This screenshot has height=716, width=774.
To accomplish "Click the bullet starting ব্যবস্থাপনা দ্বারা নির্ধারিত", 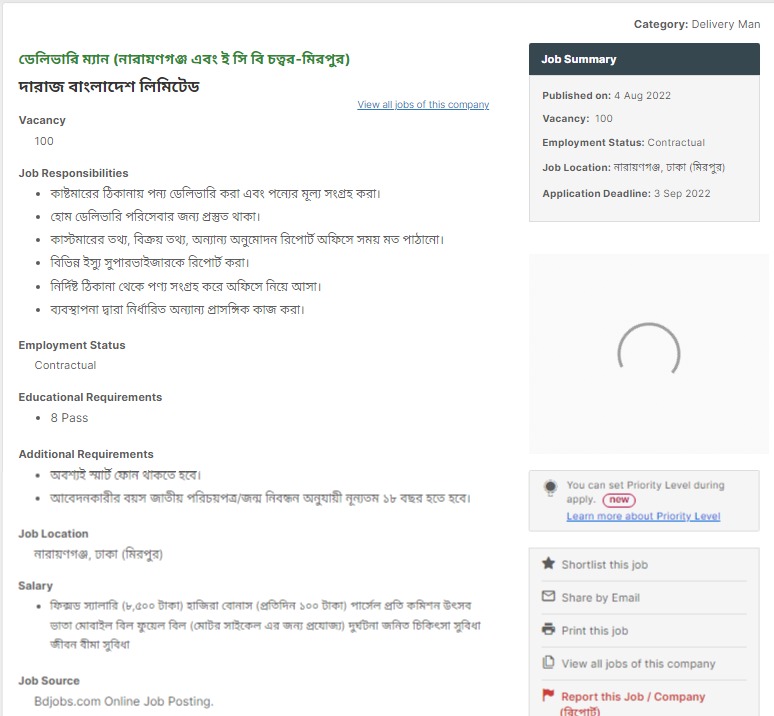I will point(178,309).
